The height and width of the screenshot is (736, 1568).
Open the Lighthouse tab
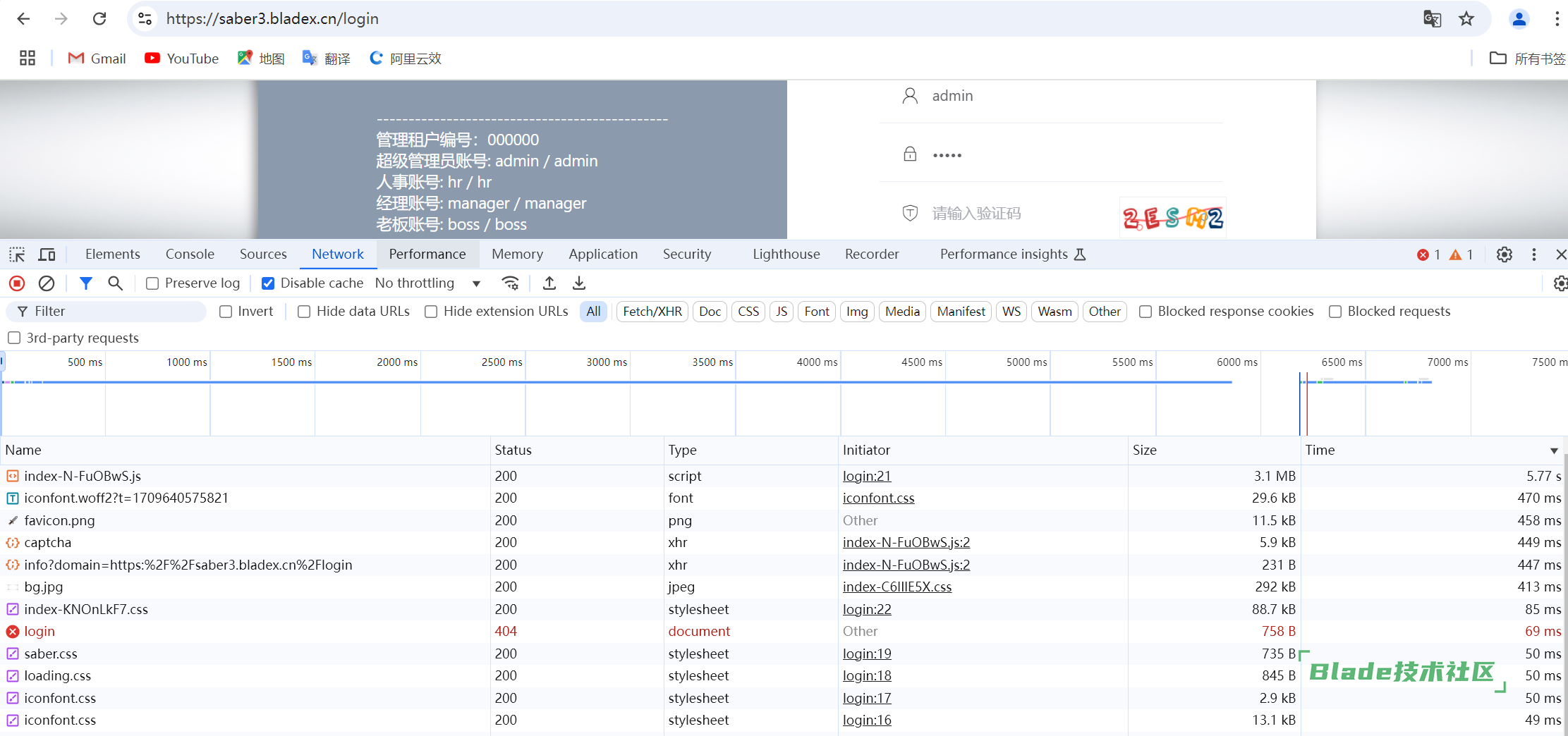pos(786,254)
